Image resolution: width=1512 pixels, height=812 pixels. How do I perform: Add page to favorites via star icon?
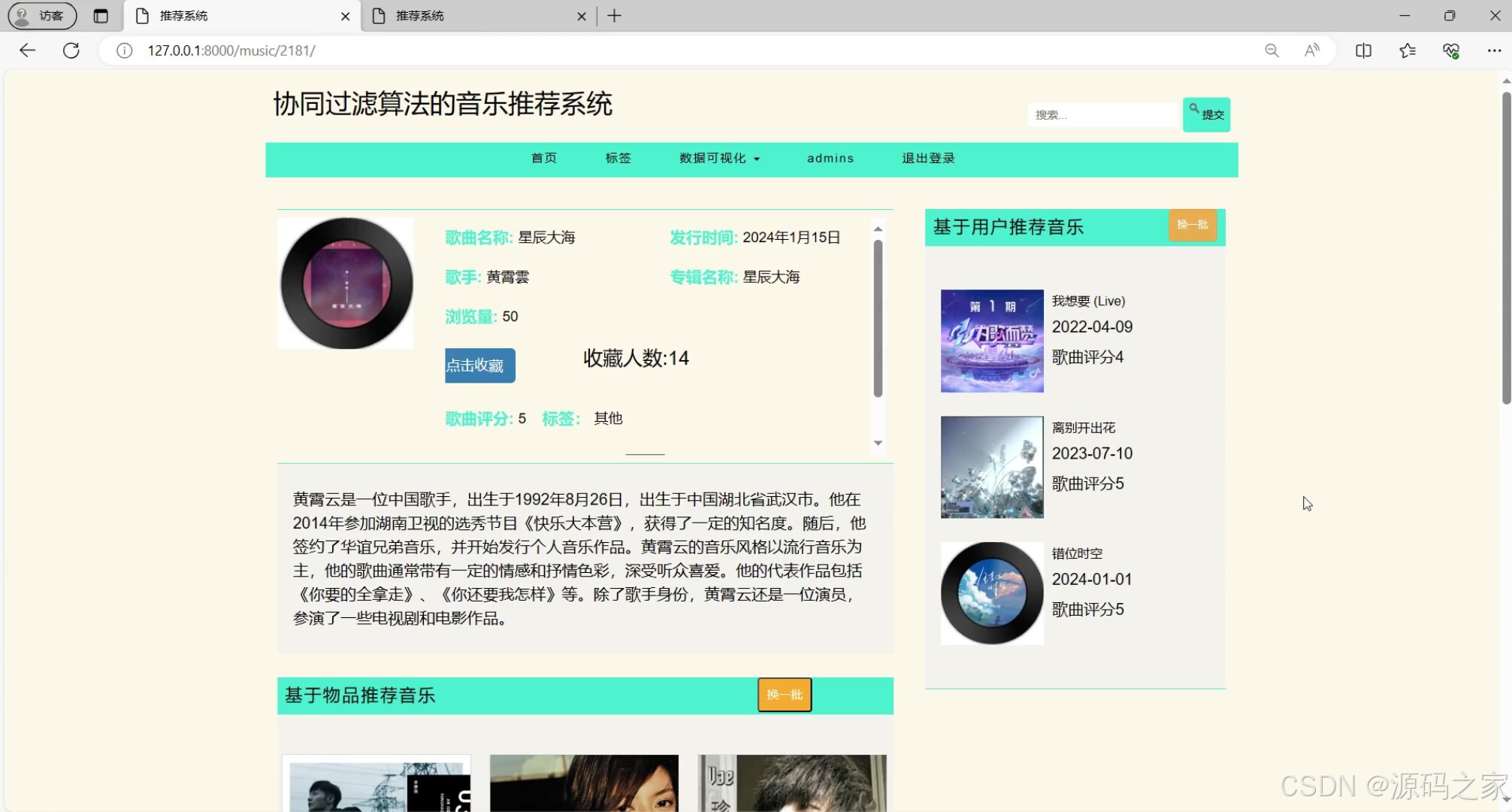[x=1407, y=50]
